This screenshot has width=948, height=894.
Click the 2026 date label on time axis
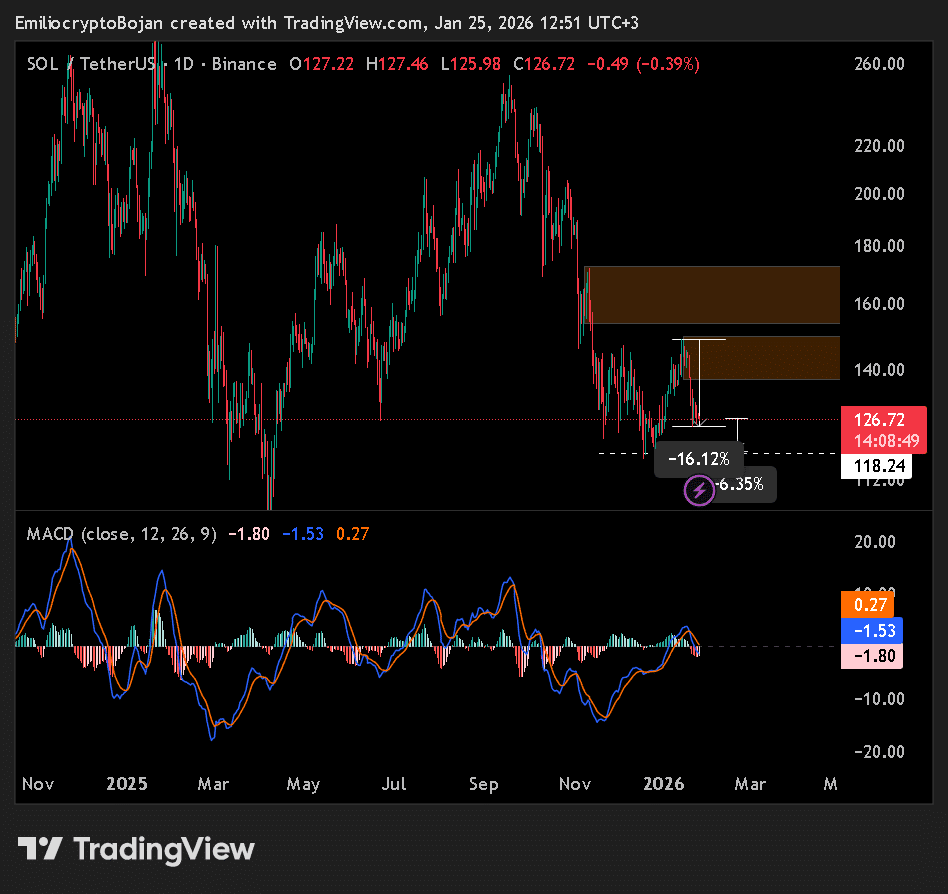(663, 784)
